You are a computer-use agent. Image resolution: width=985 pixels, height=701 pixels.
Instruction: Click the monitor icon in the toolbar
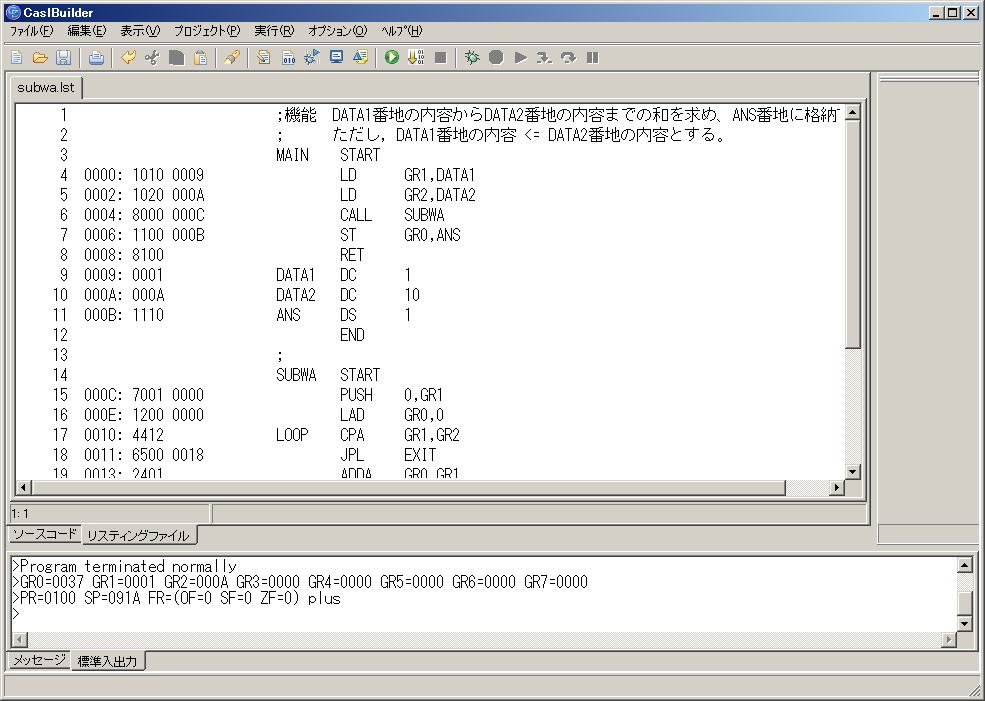[x=337, y=58]
